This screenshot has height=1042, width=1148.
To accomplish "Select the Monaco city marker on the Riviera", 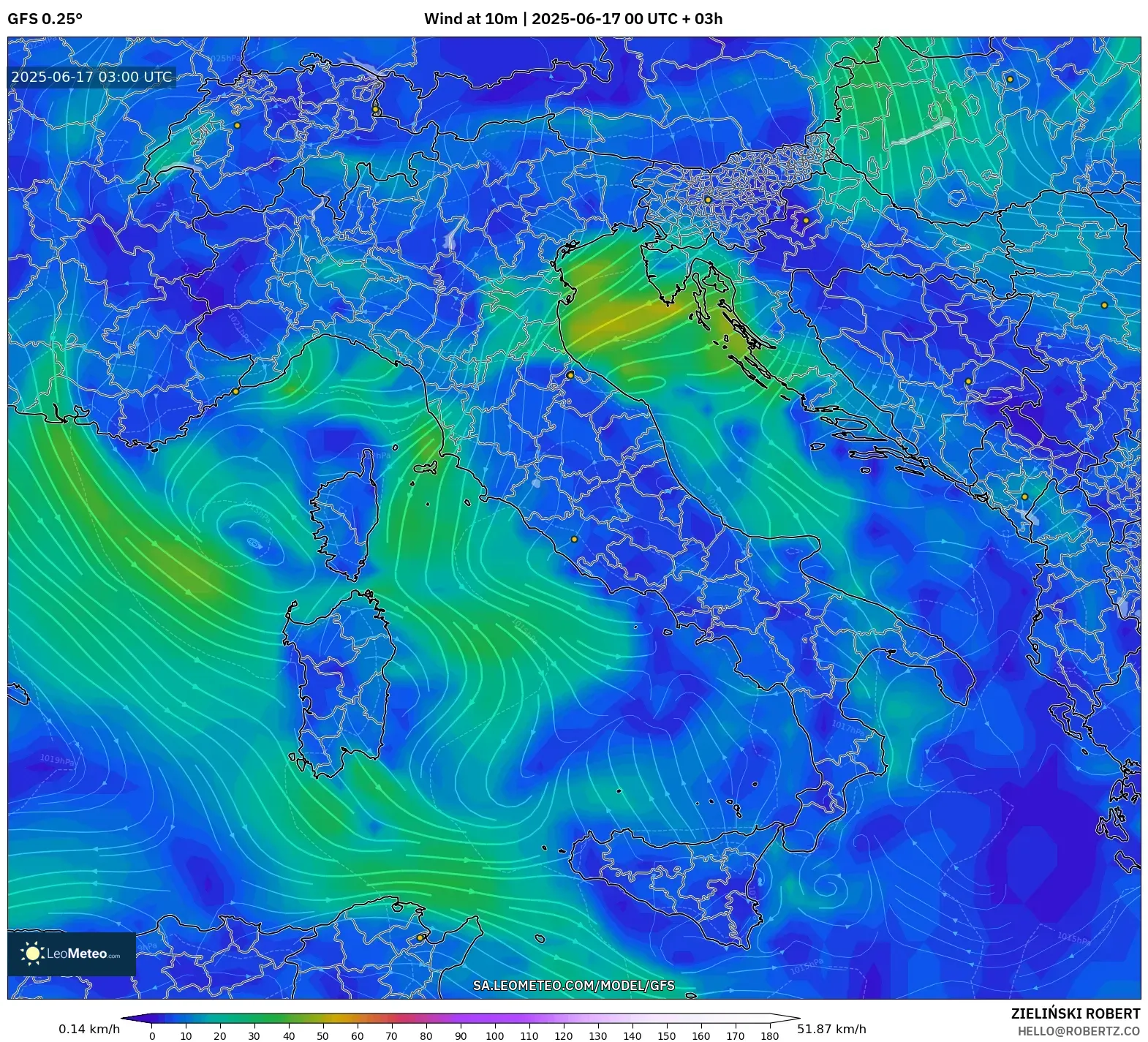I will click(235, 392).
